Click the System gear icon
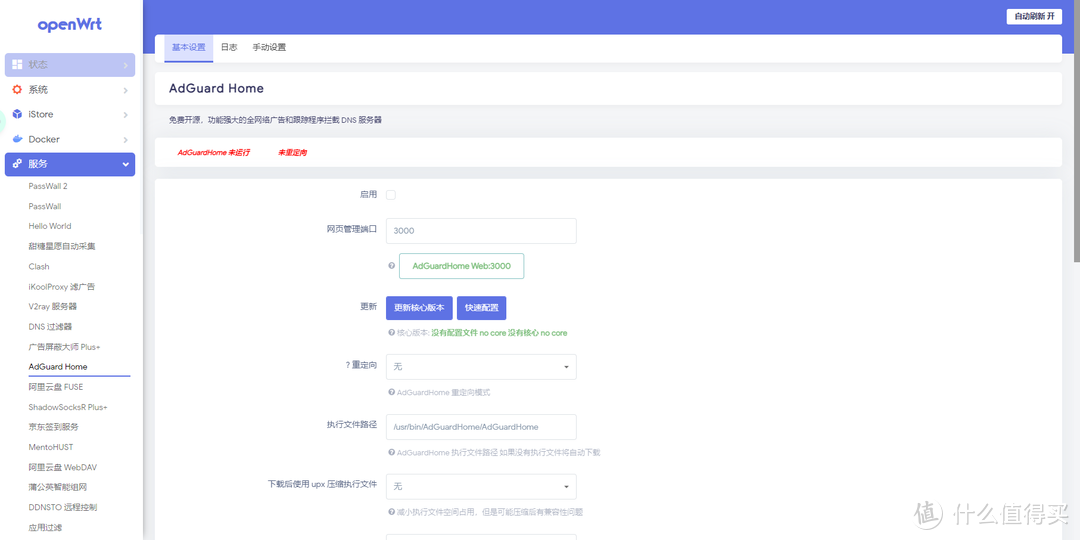1080x540 pixels. (17, 90)
